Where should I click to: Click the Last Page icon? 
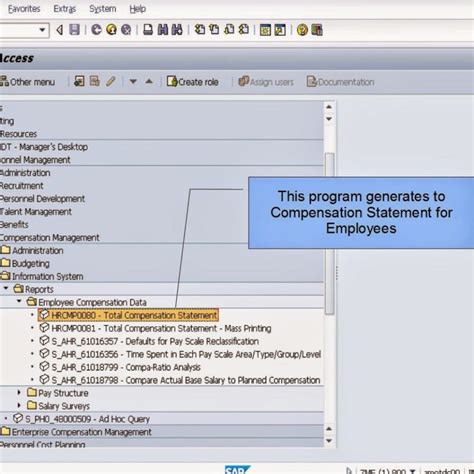coord(244,30)
